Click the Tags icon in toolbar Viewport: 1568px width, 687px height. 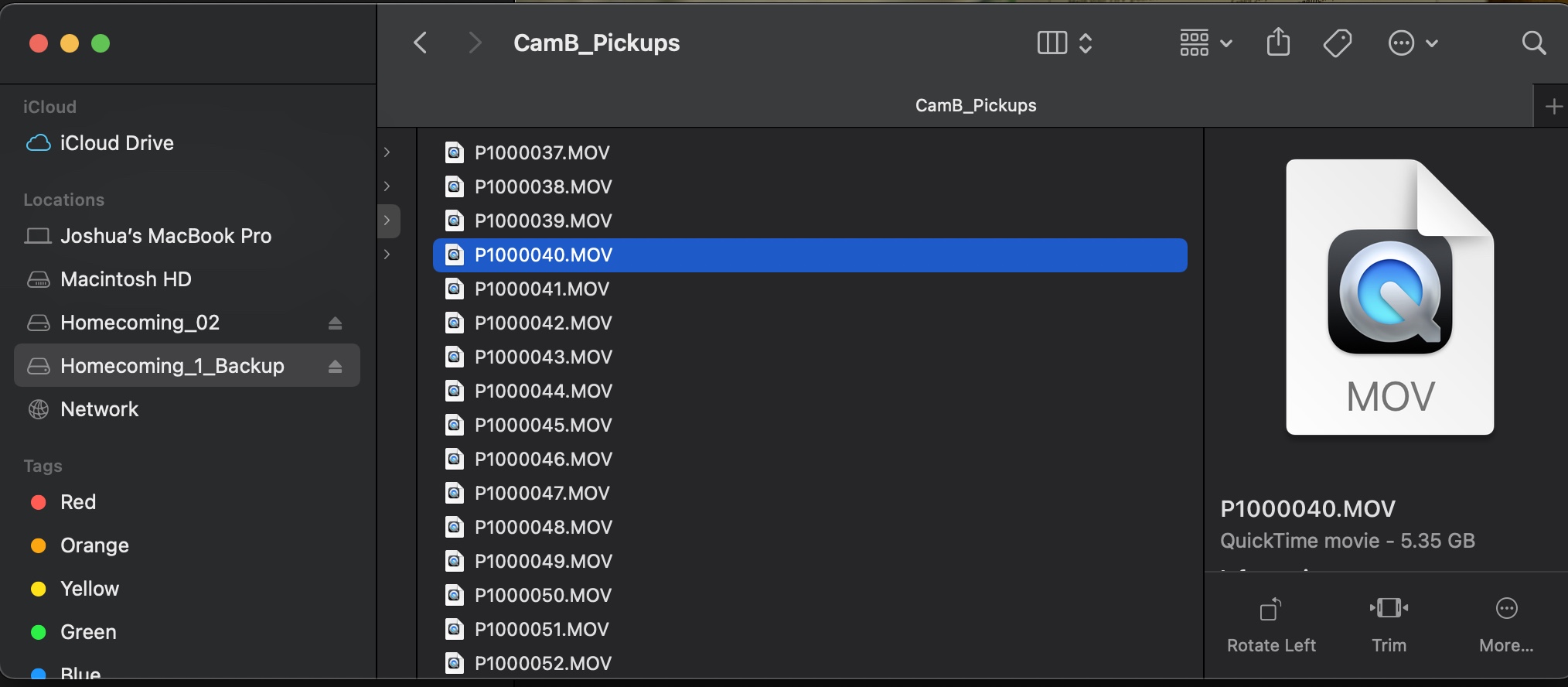click(1337, 43)
